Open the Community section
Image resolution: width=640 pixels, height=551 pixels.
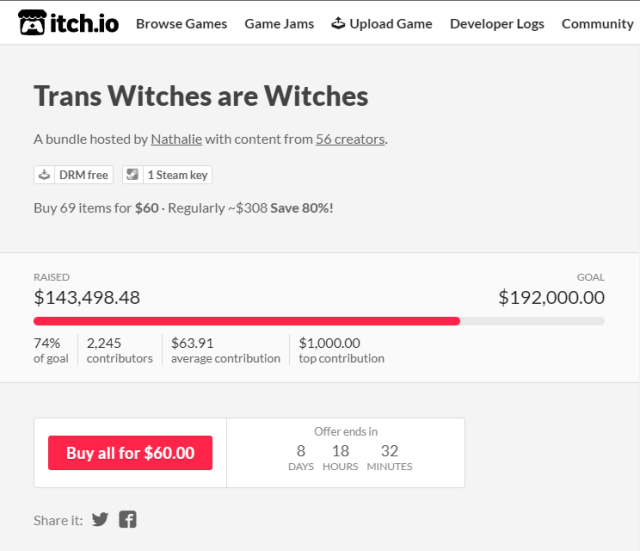point(597,23)
